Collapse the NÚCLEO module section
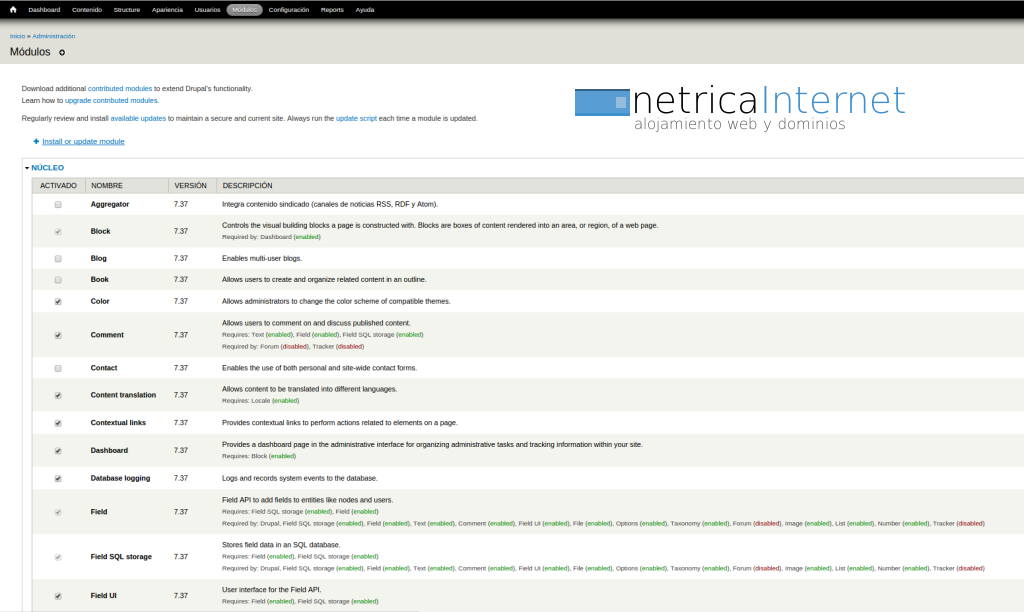This screenshot has width=1024, height=612. click(x=47, y=168)
